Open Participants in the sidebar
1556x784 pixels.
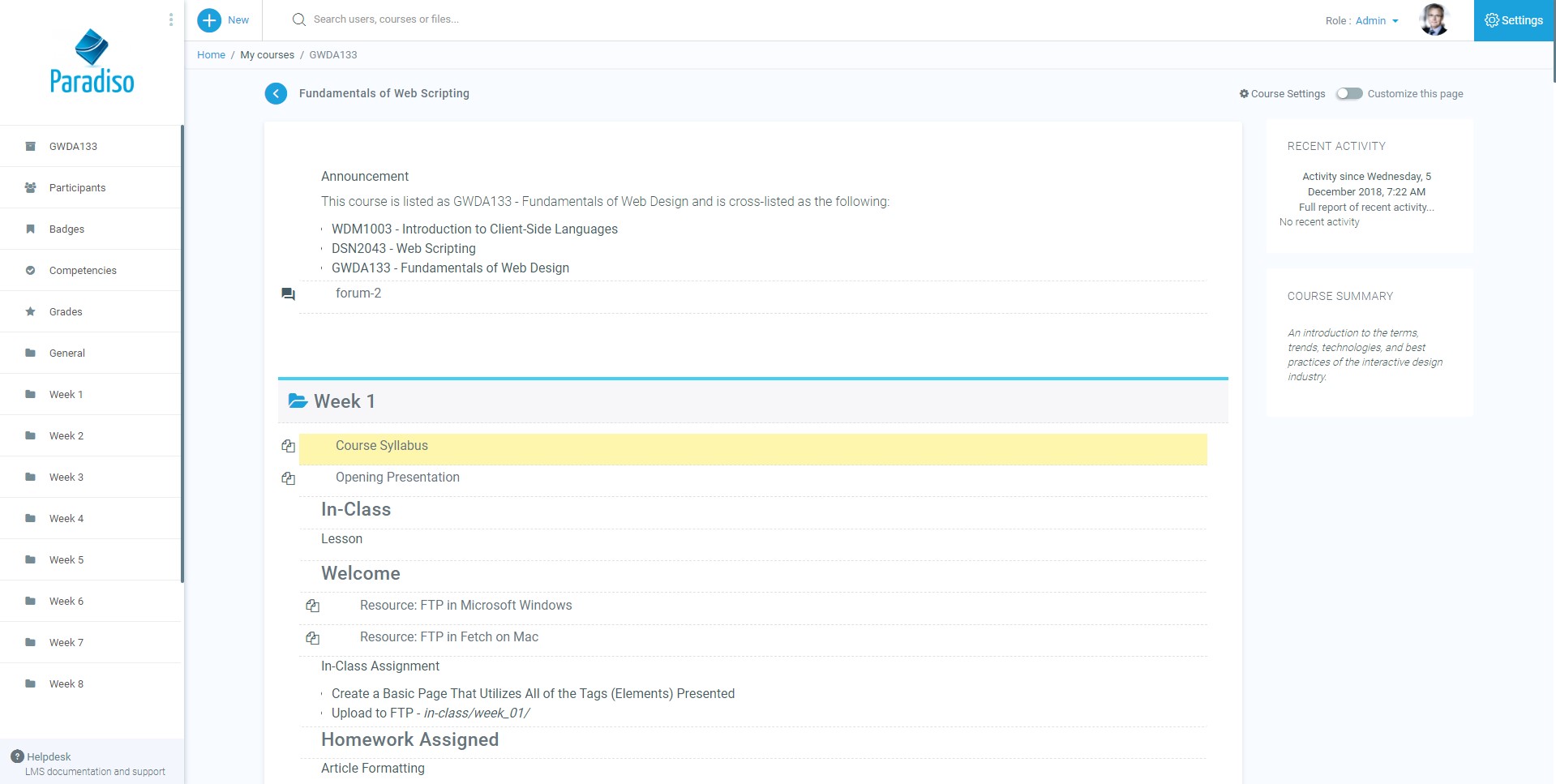point(77,188)
